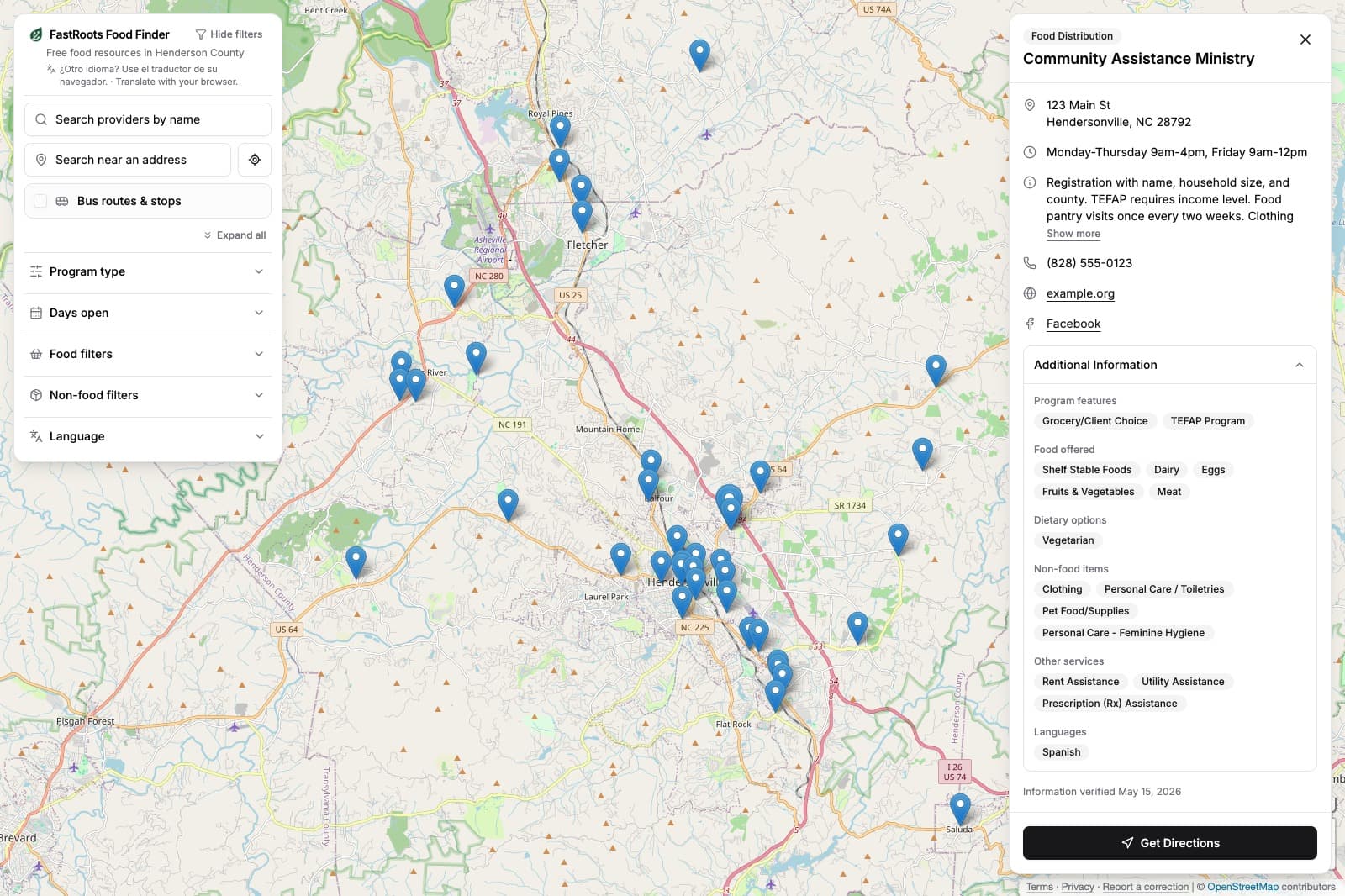The height and width of the screenshot is (896, 1345).
Task: Open the example.org website link
Action: (x=1080, y=293)
